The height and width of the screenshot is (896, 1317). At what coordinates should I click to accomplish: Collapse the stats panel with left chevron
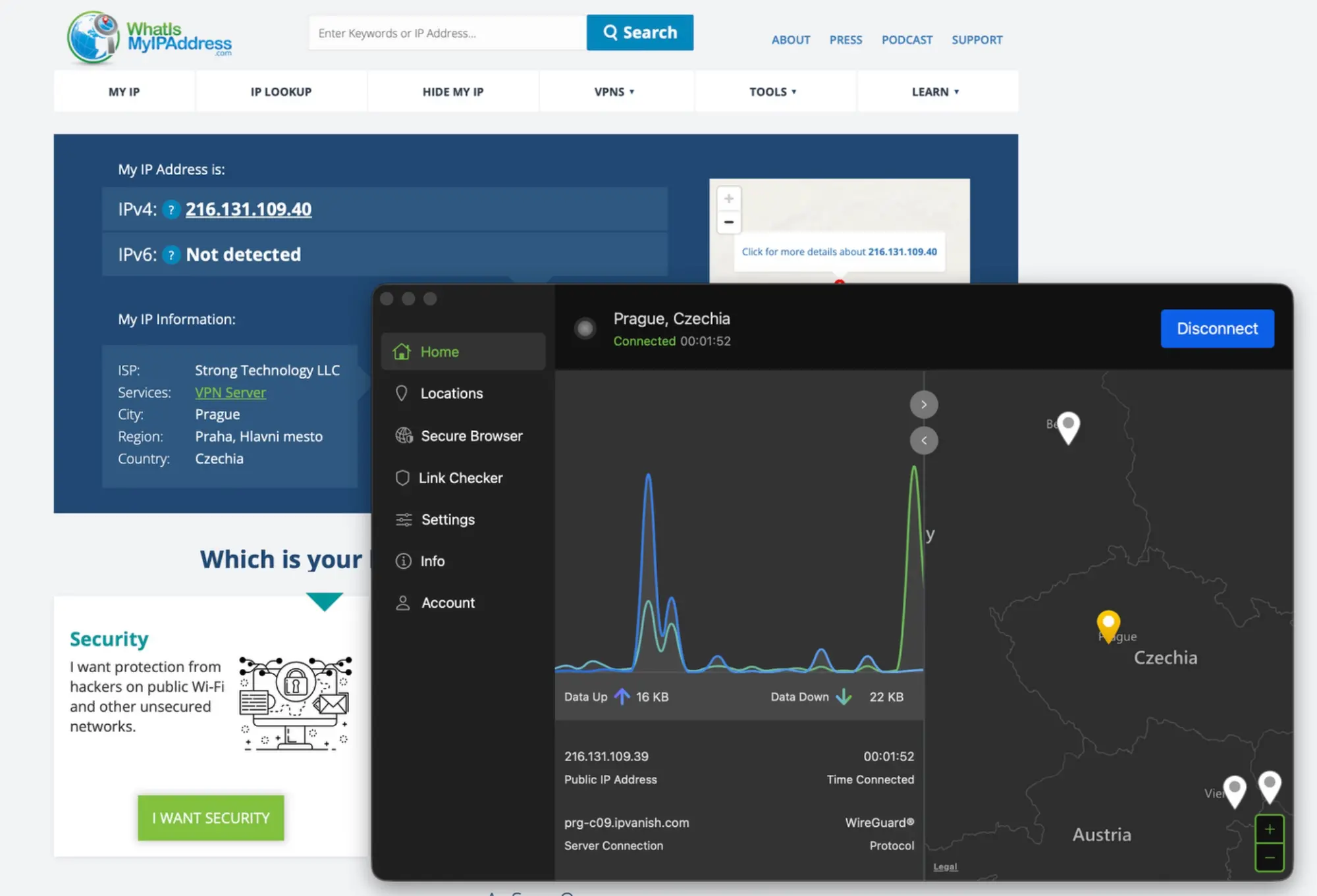click(924, 440)
